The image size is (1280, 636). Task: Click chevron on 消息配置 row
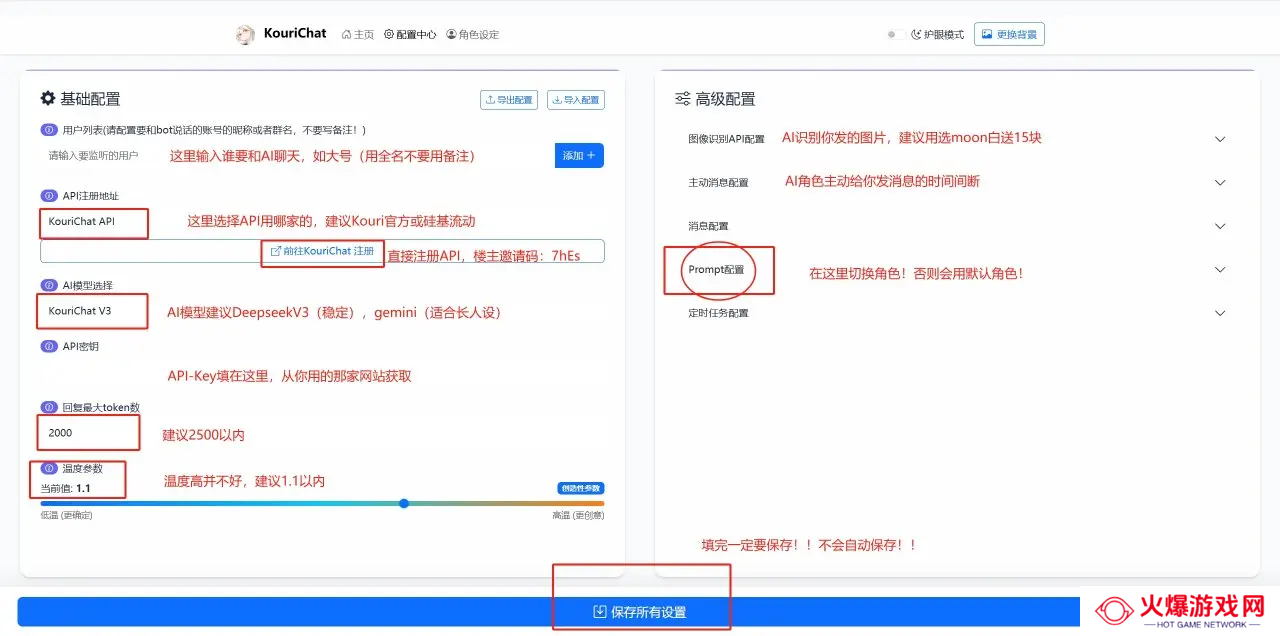point(1220,226)
